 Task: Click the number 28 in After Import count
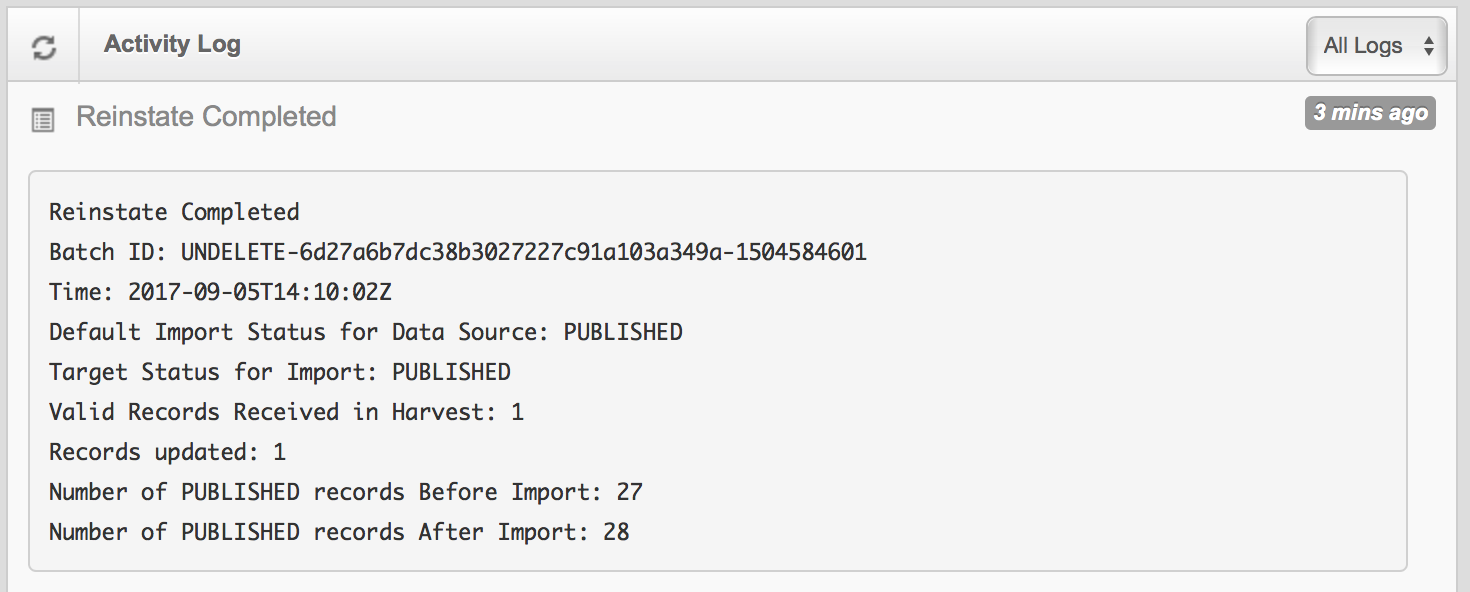616,532
